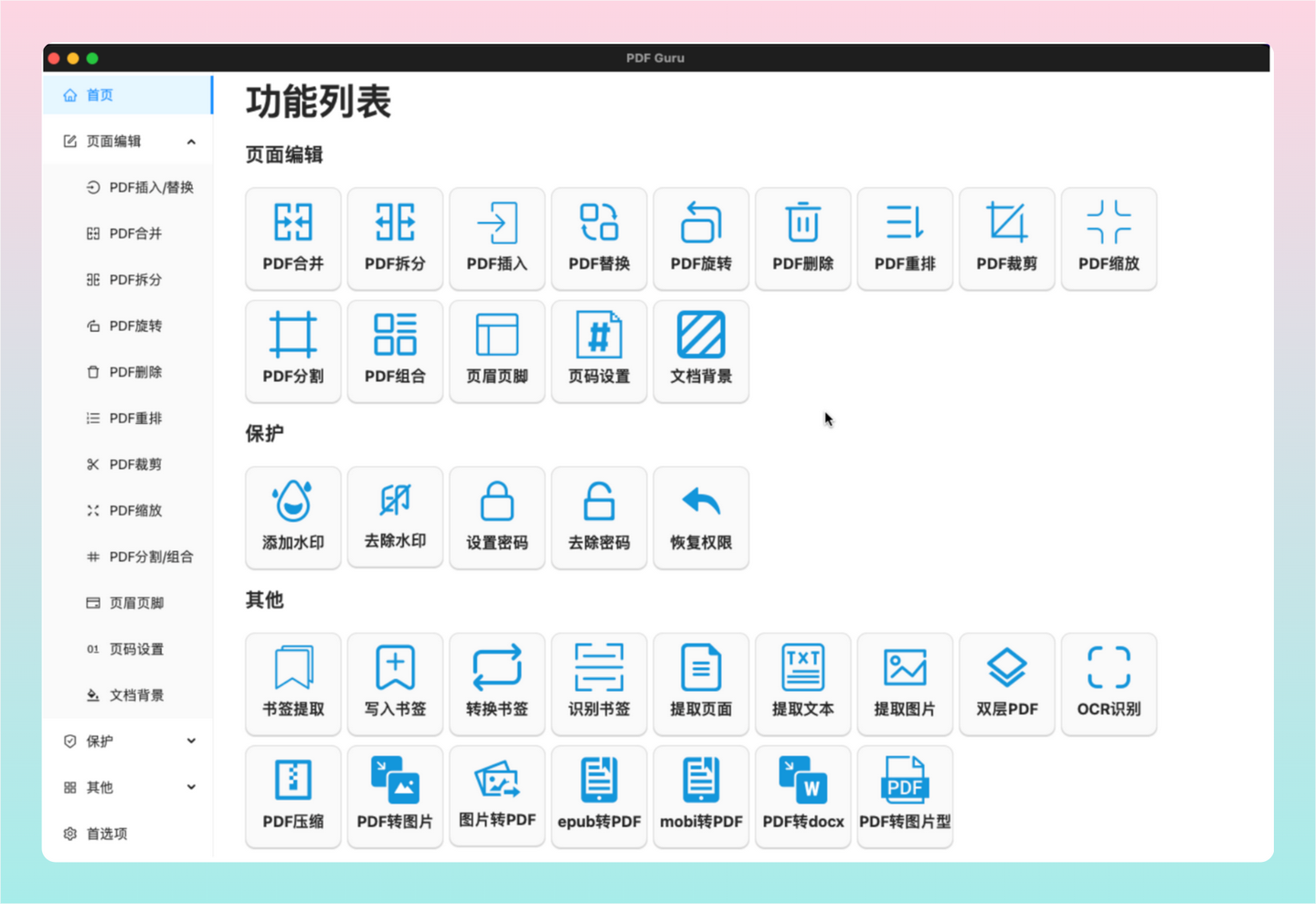Image resolution: width=1316 pixels, height=904 pixels.
Task: Select PDF分割/组合 in the sidebar
Action: (128, 557)
